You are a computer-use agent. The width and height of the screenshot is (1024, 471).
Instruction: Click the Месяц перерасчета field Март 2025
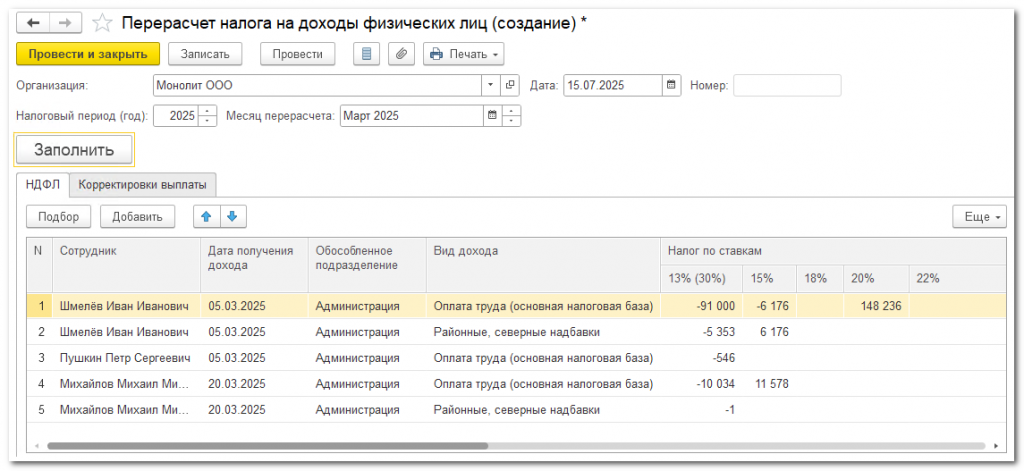pos(413,116)
